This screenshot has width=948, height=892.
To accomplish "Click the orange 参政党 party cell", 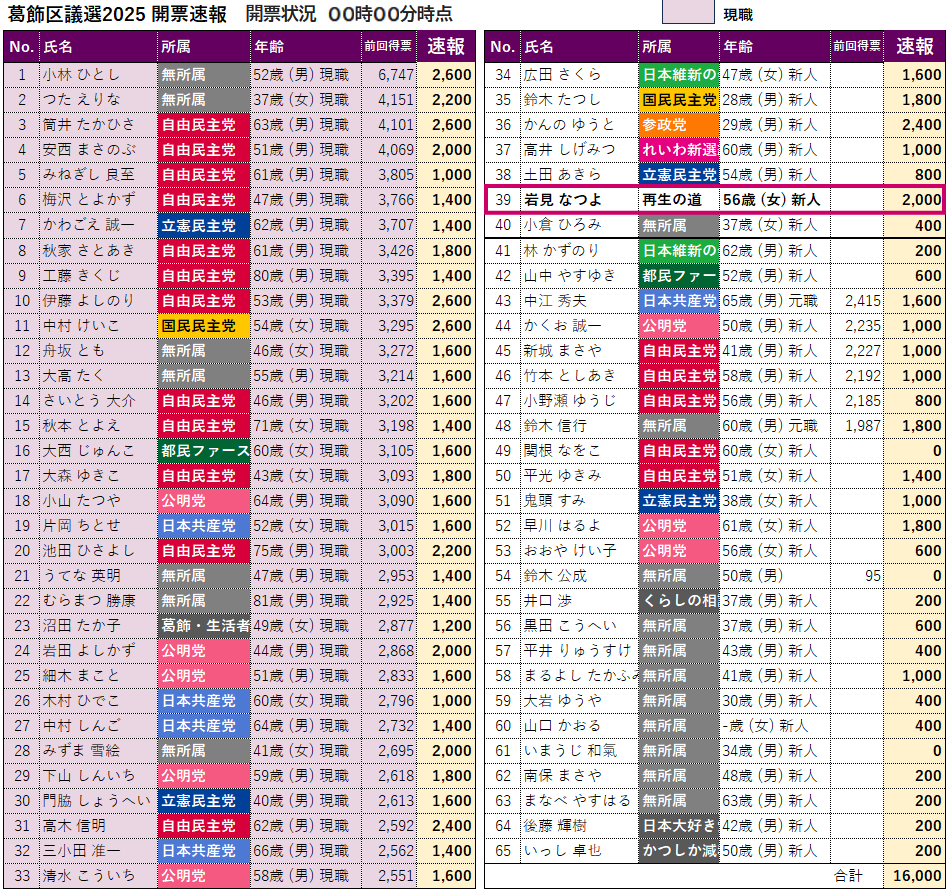I will tap(678, 125).
